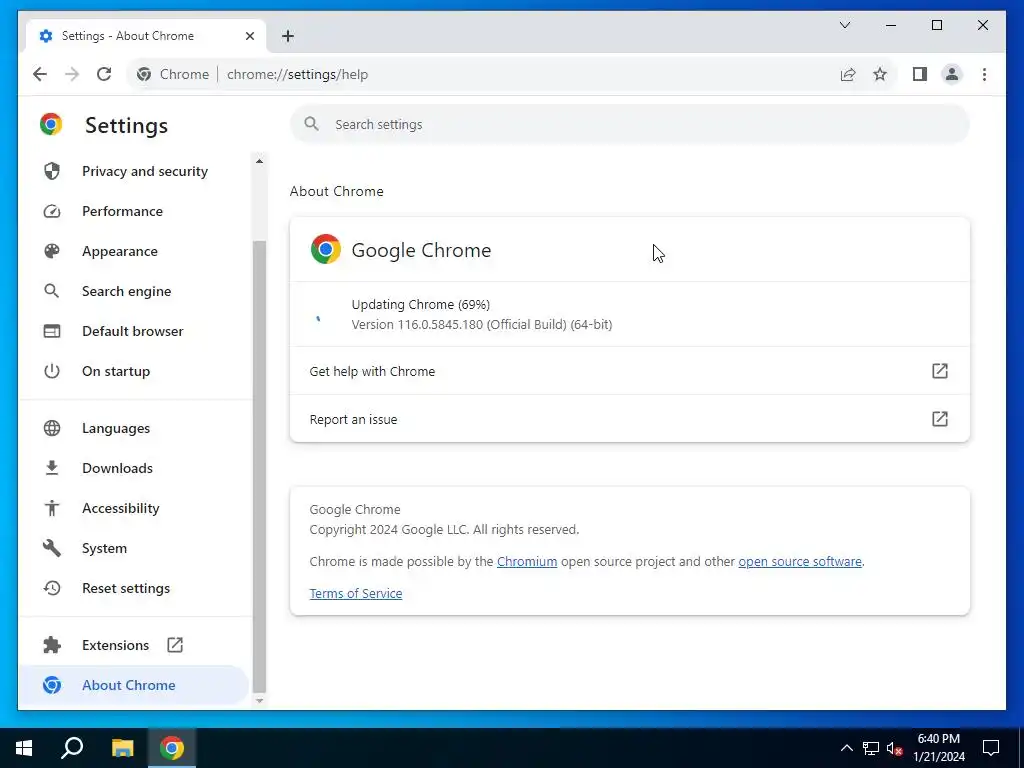Open the Windows Start menu
This screenshot has width=1024, height=768.
[24, 748]
